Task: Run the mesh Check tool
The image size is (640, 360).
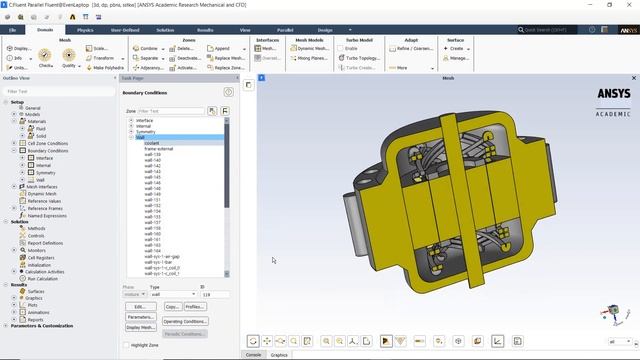Action: point(45,58)
